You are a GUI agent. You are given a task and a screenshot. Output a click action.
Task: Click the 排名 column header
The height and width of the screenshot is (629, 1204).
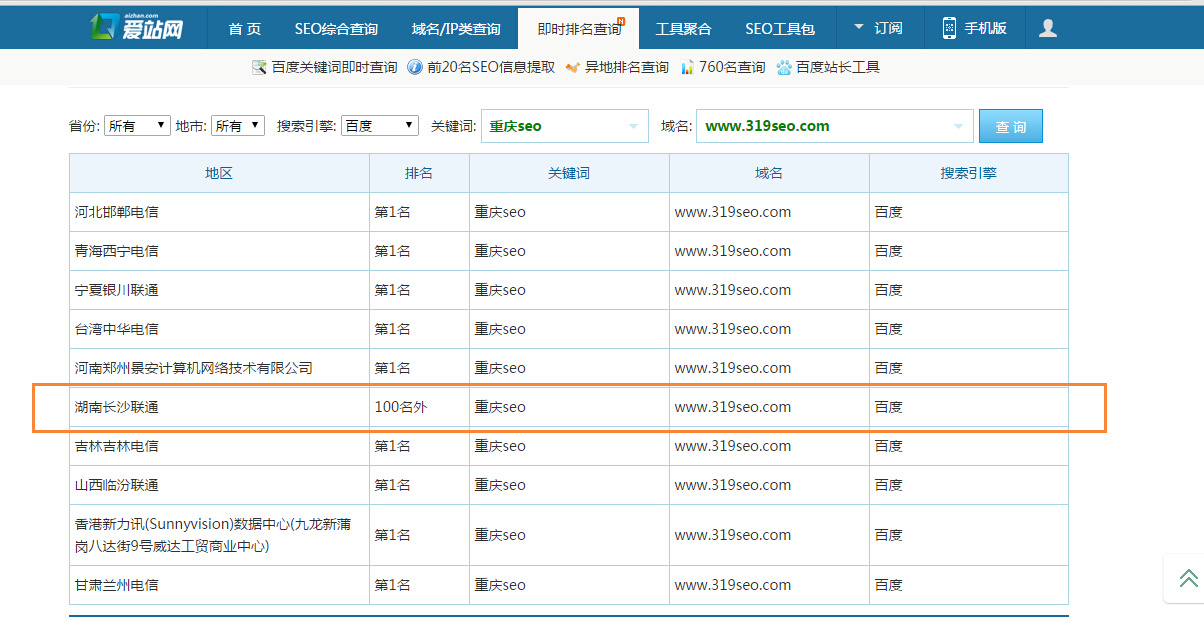click(x=419, y=173)
